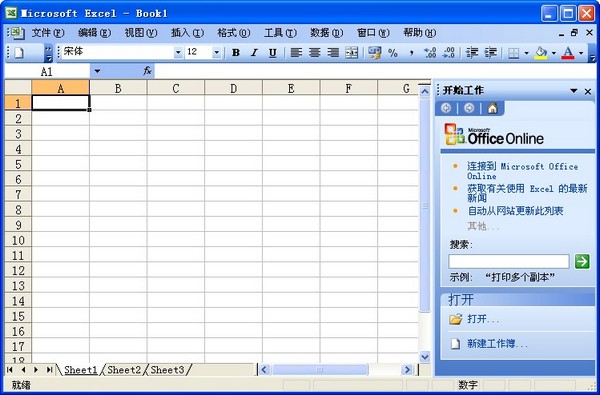This screenshot has height=395, width=600.
Task: Open font color dropdown arrow
Action: pyautogui.click(x=581, y=53)
